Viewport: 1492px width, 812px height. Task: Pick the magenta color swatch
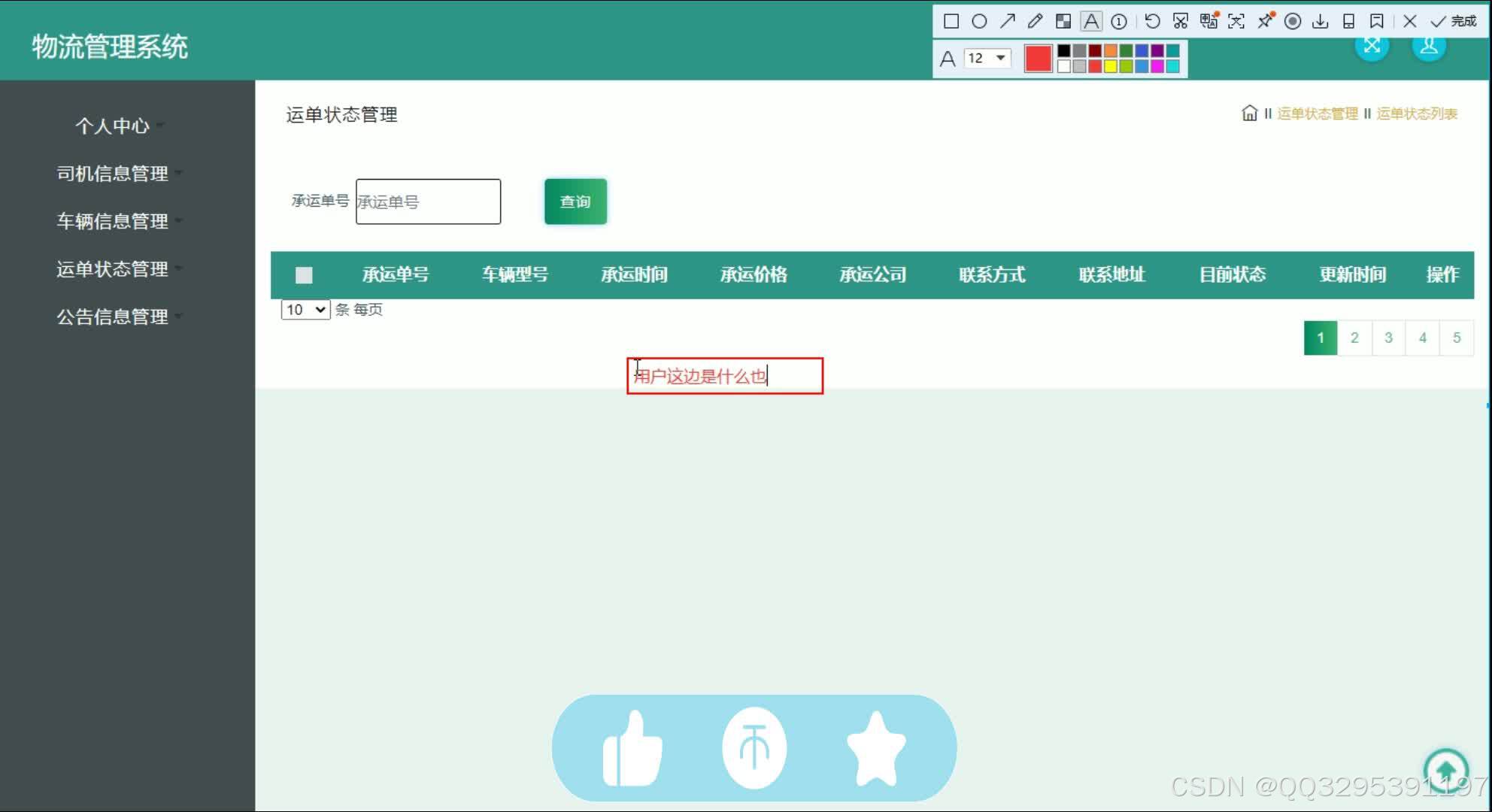tap(1157, 66)
